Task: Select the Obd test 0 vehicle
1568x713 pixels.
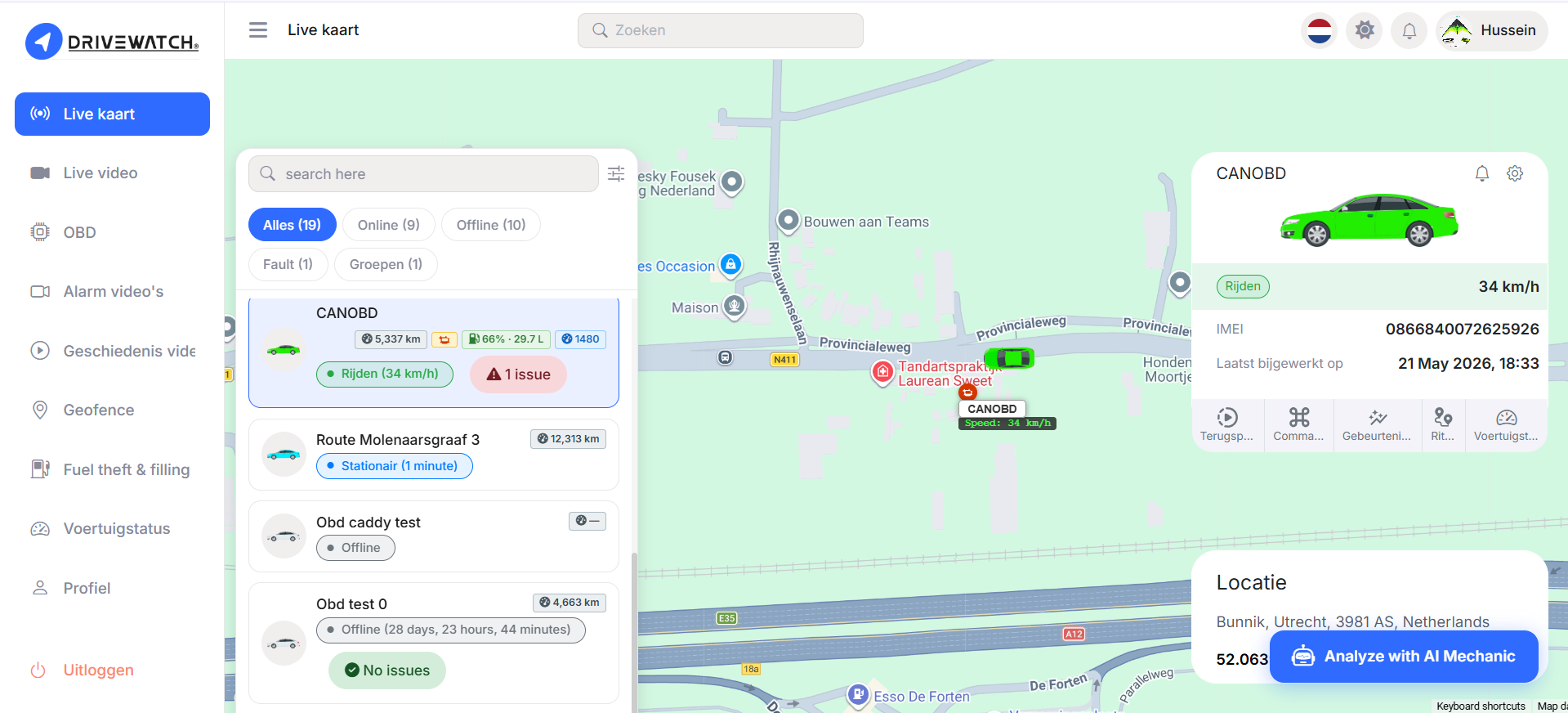Action: (434, 643)
